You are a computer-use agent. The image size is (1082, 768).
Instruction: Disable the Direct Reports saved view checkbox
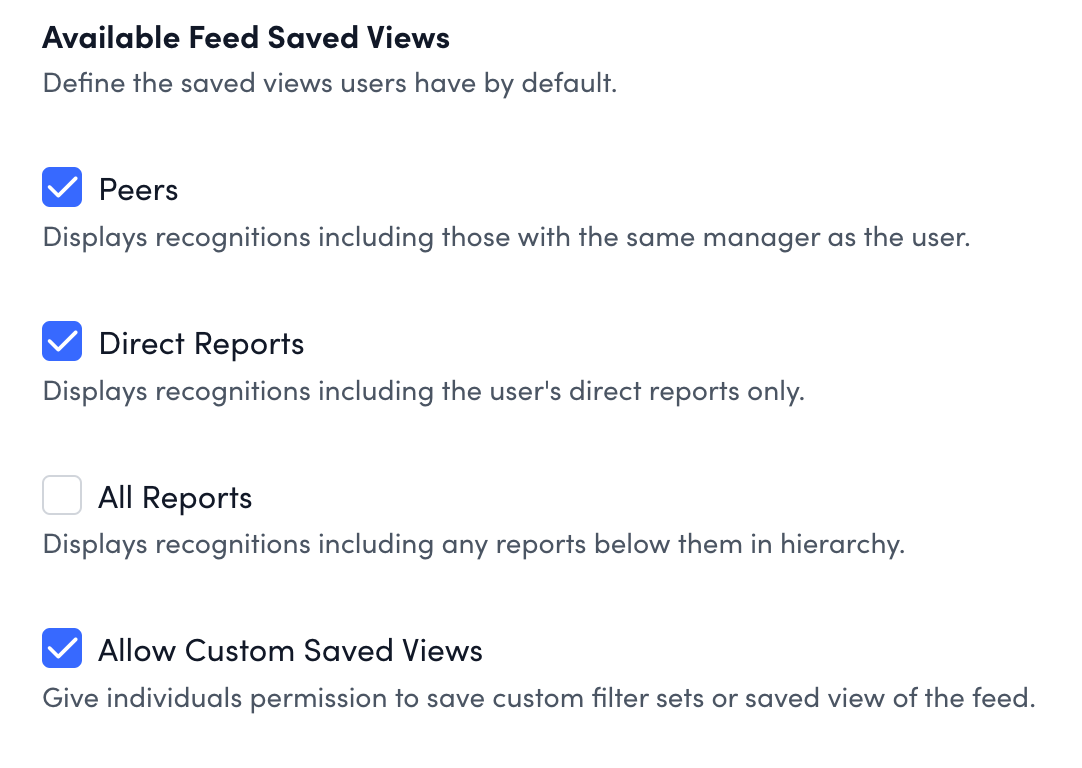coord(62,343)
